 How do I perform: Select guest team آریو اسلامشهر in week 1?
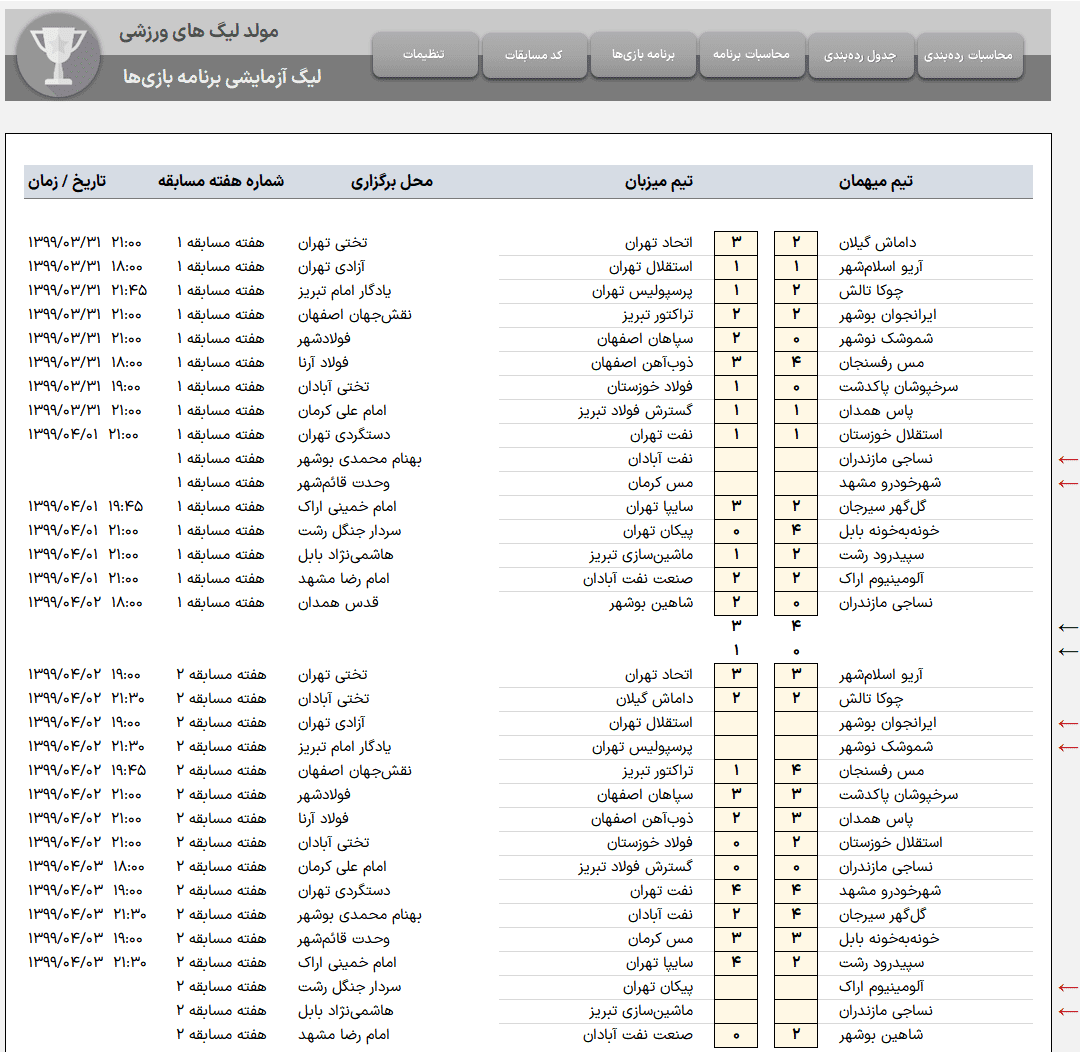coord(881,267)
